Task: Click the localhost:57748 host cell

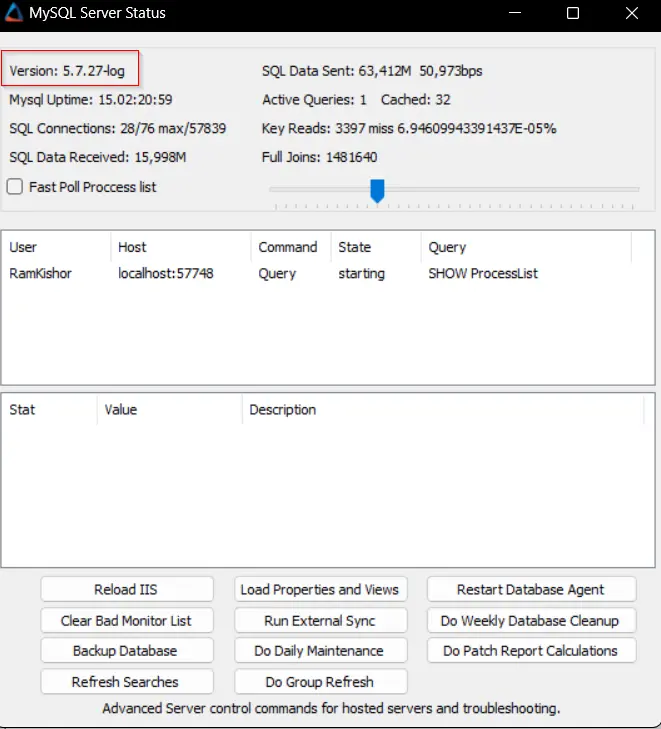Action: [x=165, y=273]
